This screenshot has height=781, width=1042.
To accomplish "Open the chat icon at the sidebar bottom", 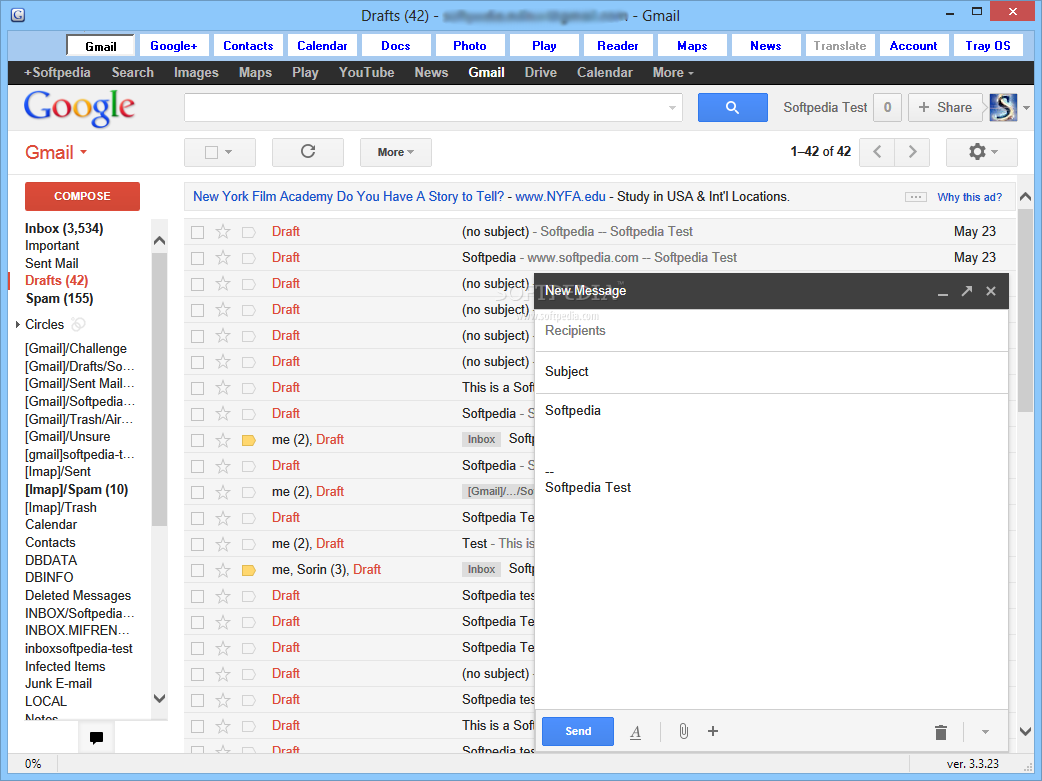I will (x=96, y=737).
